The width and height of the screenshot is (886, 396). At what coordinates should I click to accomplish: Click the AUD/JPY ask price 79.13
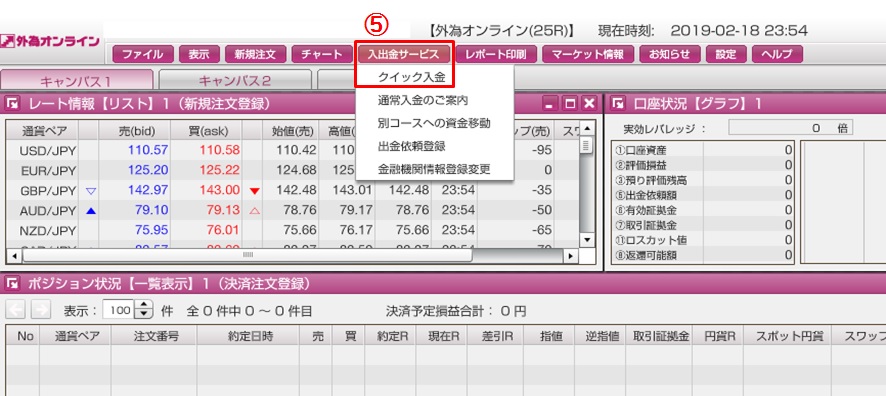click(223, 210)
